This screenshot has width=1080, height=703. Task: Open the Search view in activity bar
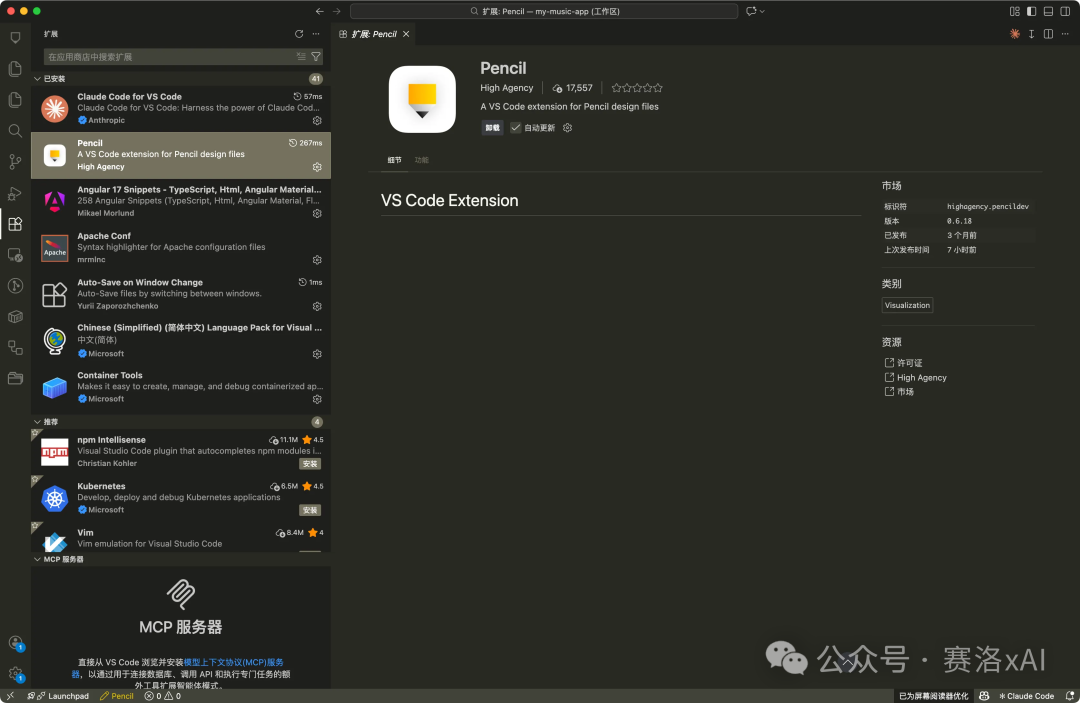15,131
